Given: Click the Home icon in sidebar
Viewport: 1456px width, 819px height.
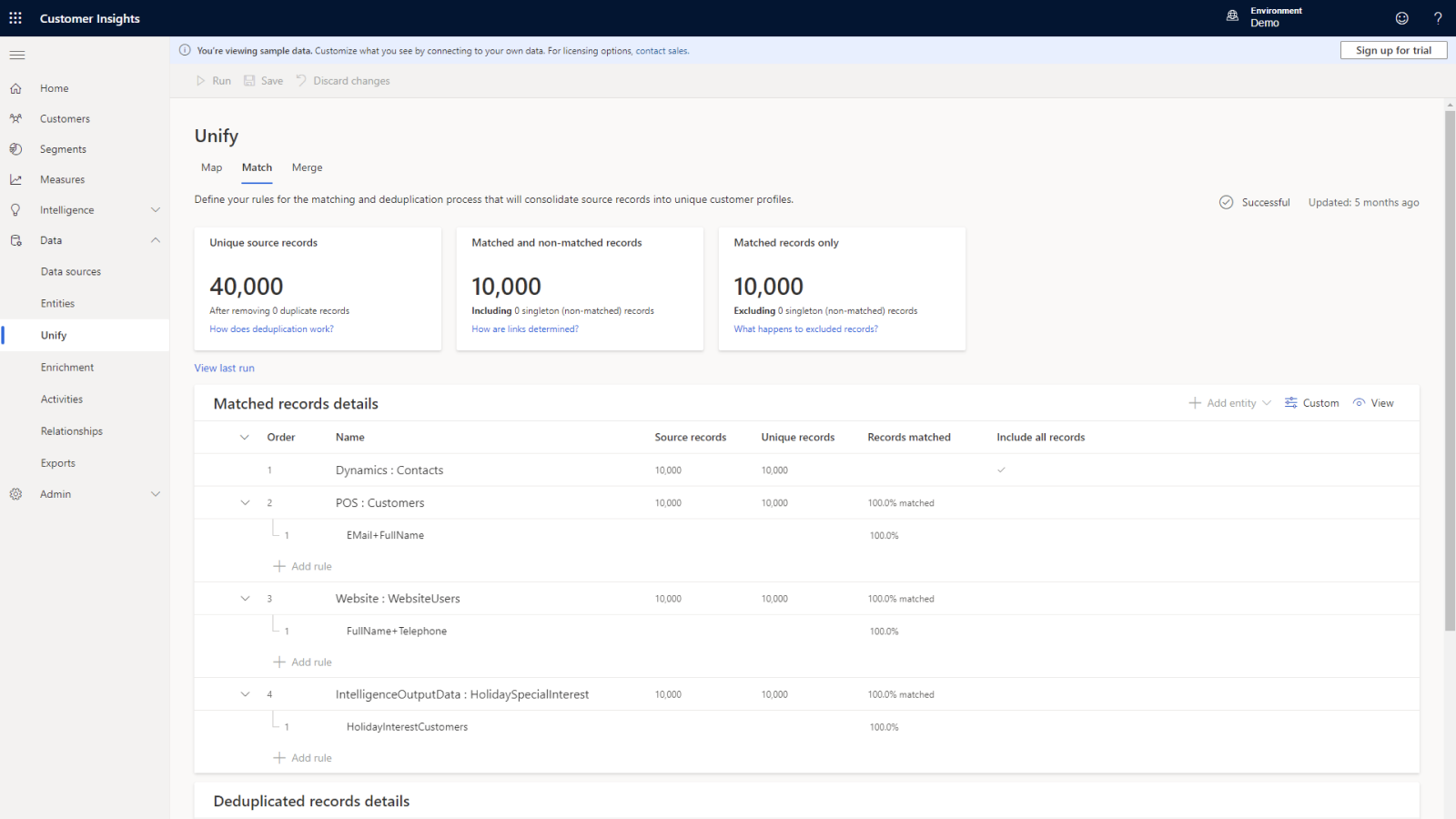Looking at the screenshot, I should click(x=15, y=88).
